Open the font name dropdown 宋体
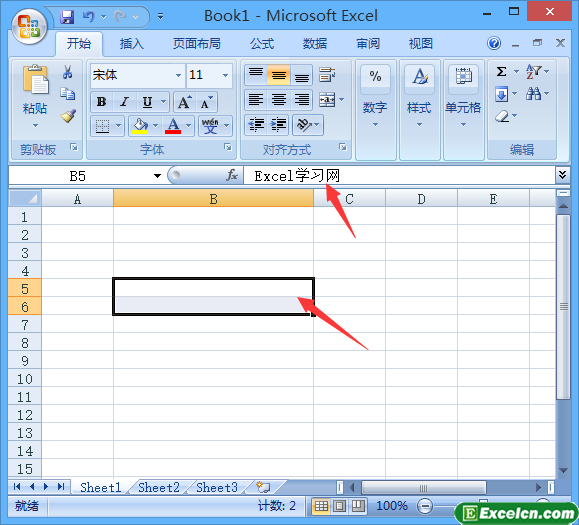This screenshot has height=525, width=579. coord(179,75)
